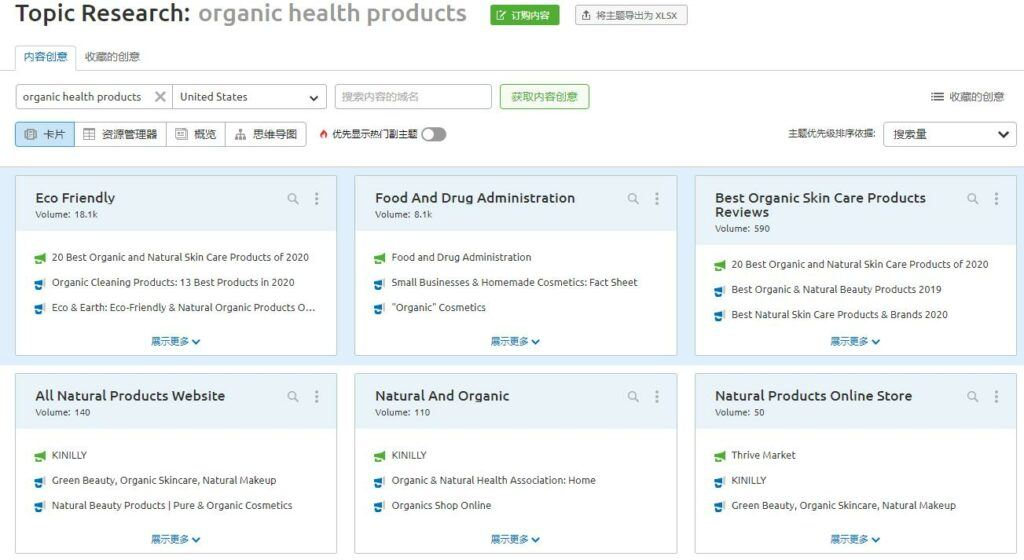This screenshot has height=560, width=1024.
Task: Click Natural And Organic card title
Action: [442, 396]
